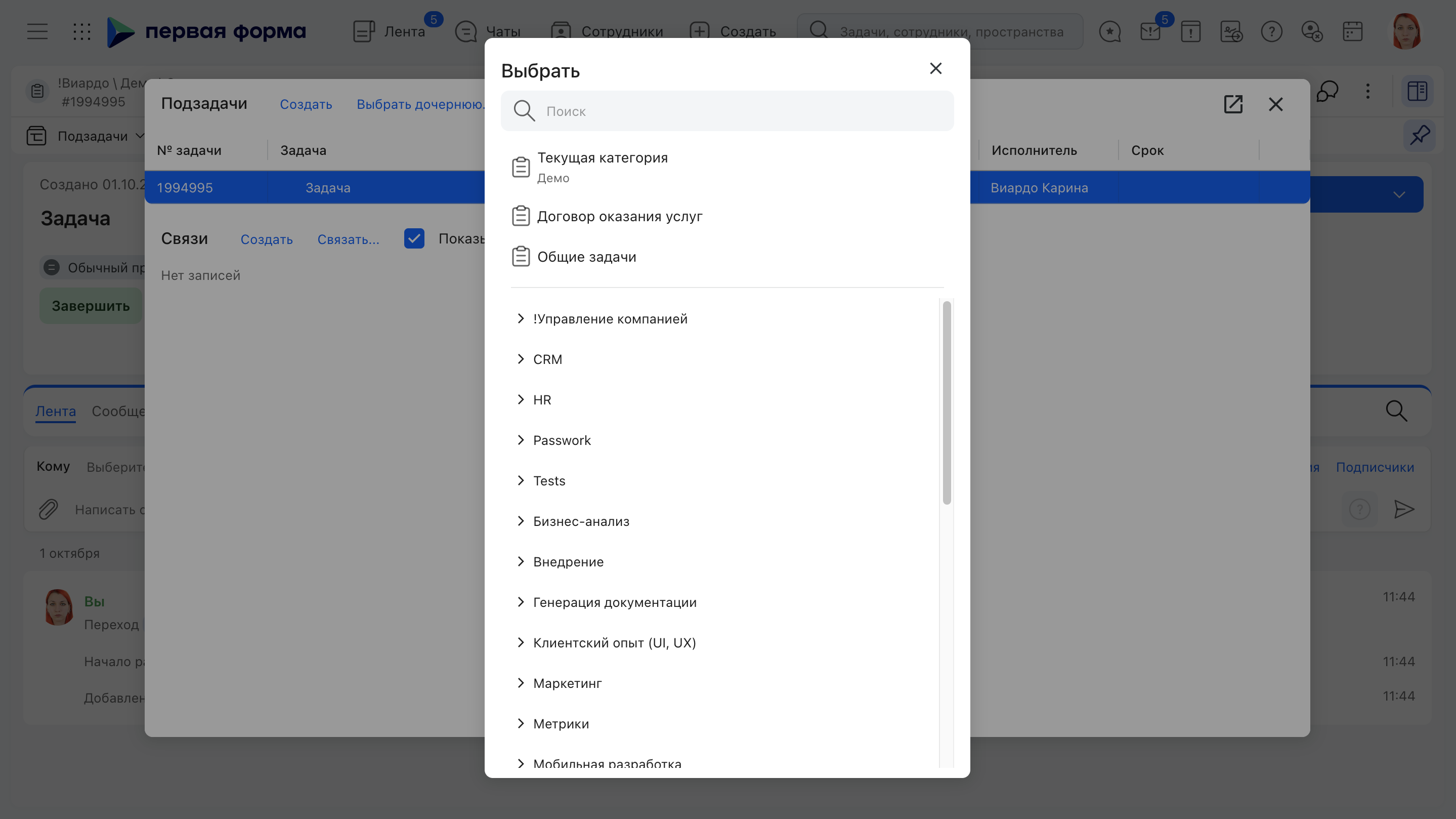Viewport: 1456px width, 819px height.
Task: Expand the Метрики category
Action: coord(520,723)
